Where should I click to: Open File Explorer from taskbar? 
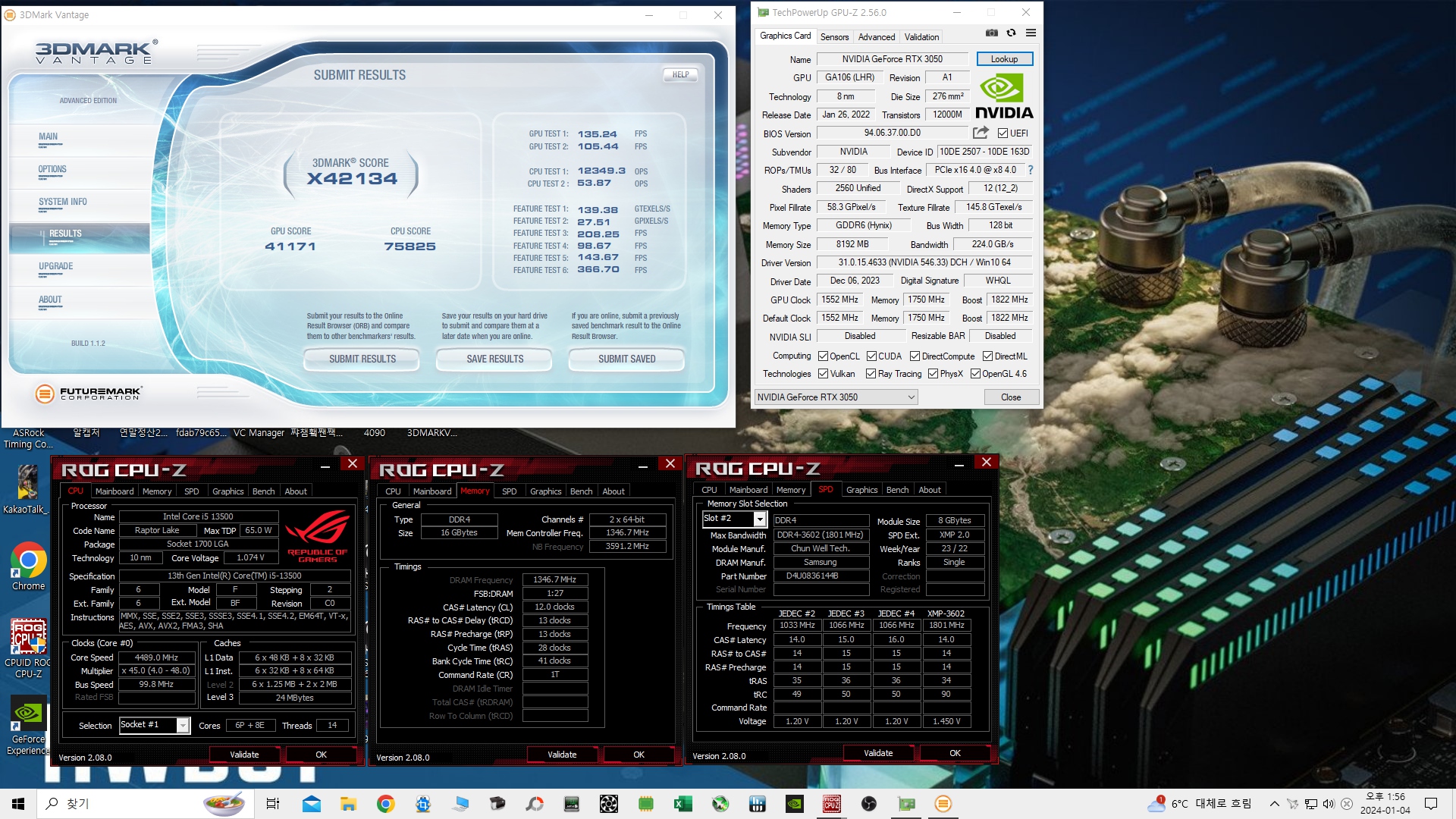point(348,804)
